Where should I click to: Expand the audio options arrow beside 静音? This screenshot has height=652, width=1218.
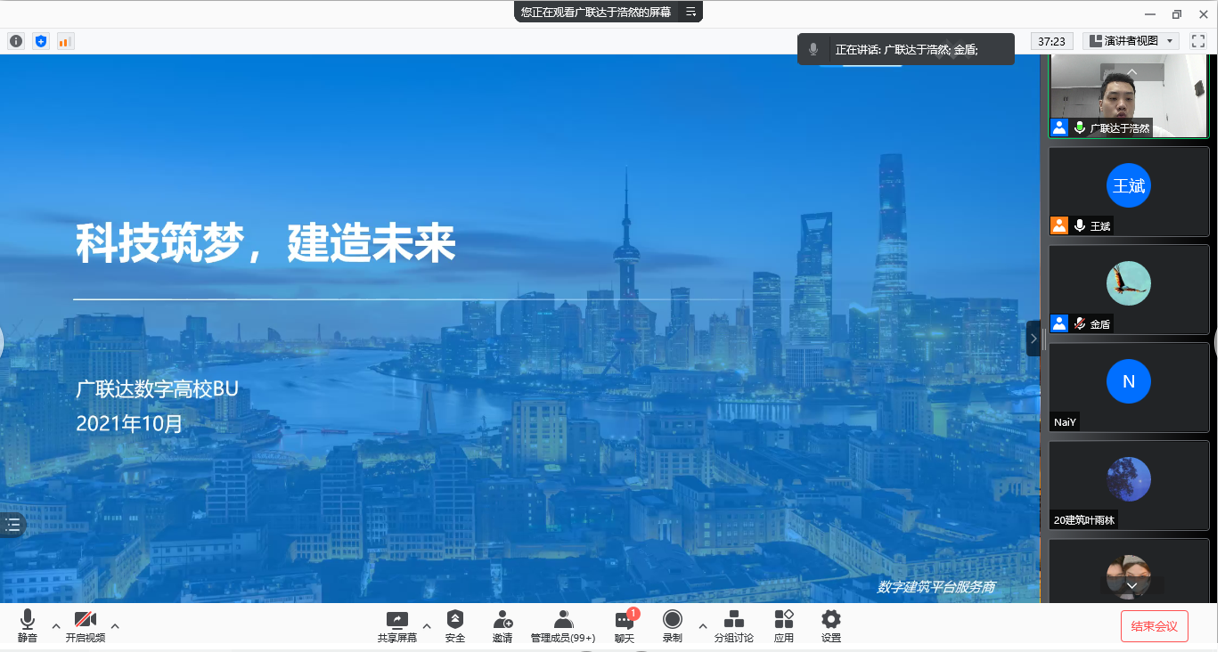pos(56,627)
